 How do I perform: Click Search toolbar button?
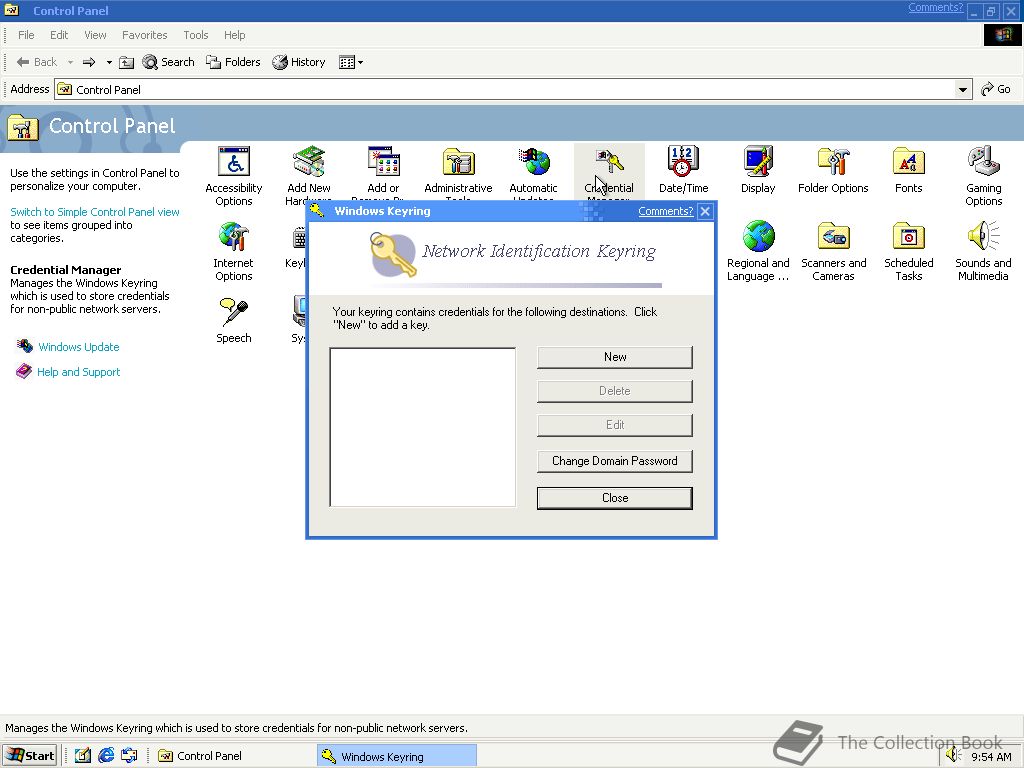pyautogui.click(x=168, y=62)
